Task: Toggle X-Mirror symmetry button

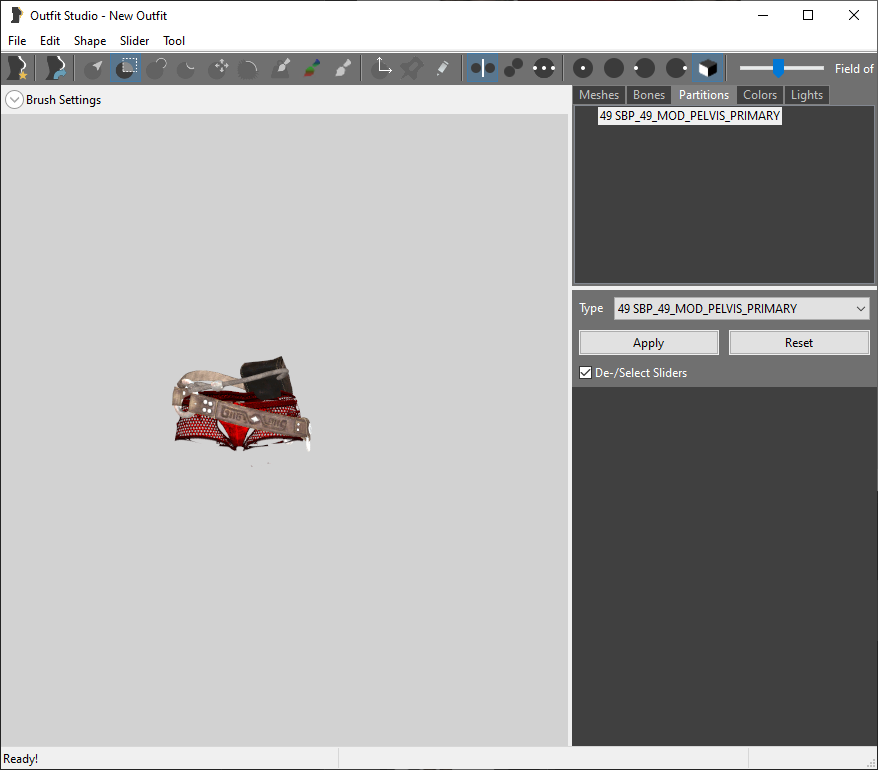Action: click(x=482, y=68)
